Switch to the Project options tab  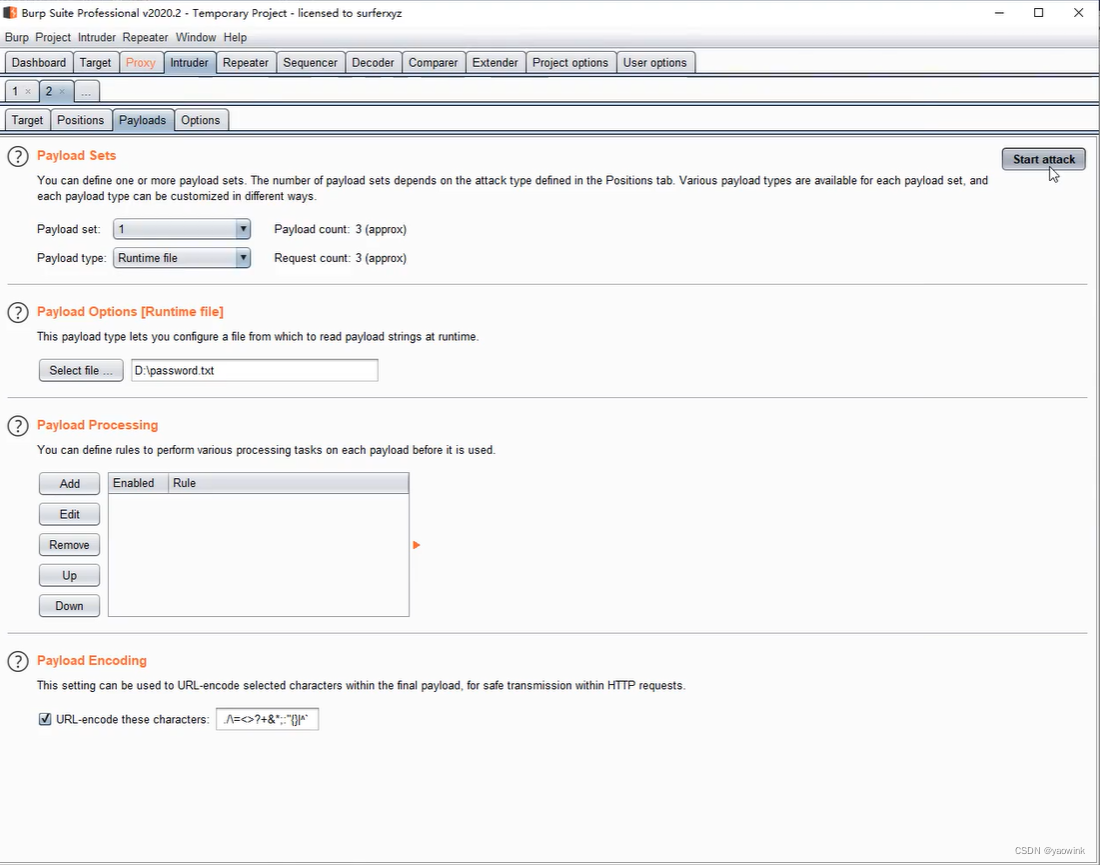click(x=570, y=62)
